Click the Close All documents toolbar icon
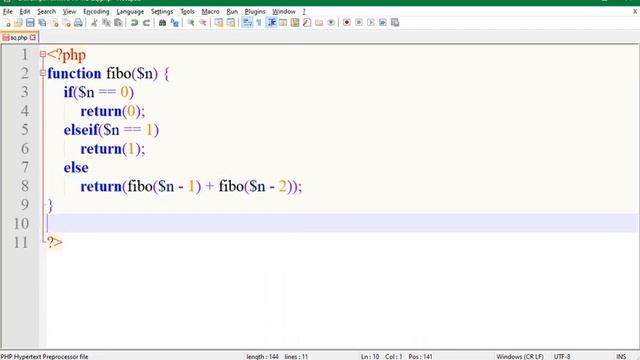Viewport: 640px width, 360px height. [66, 23]
